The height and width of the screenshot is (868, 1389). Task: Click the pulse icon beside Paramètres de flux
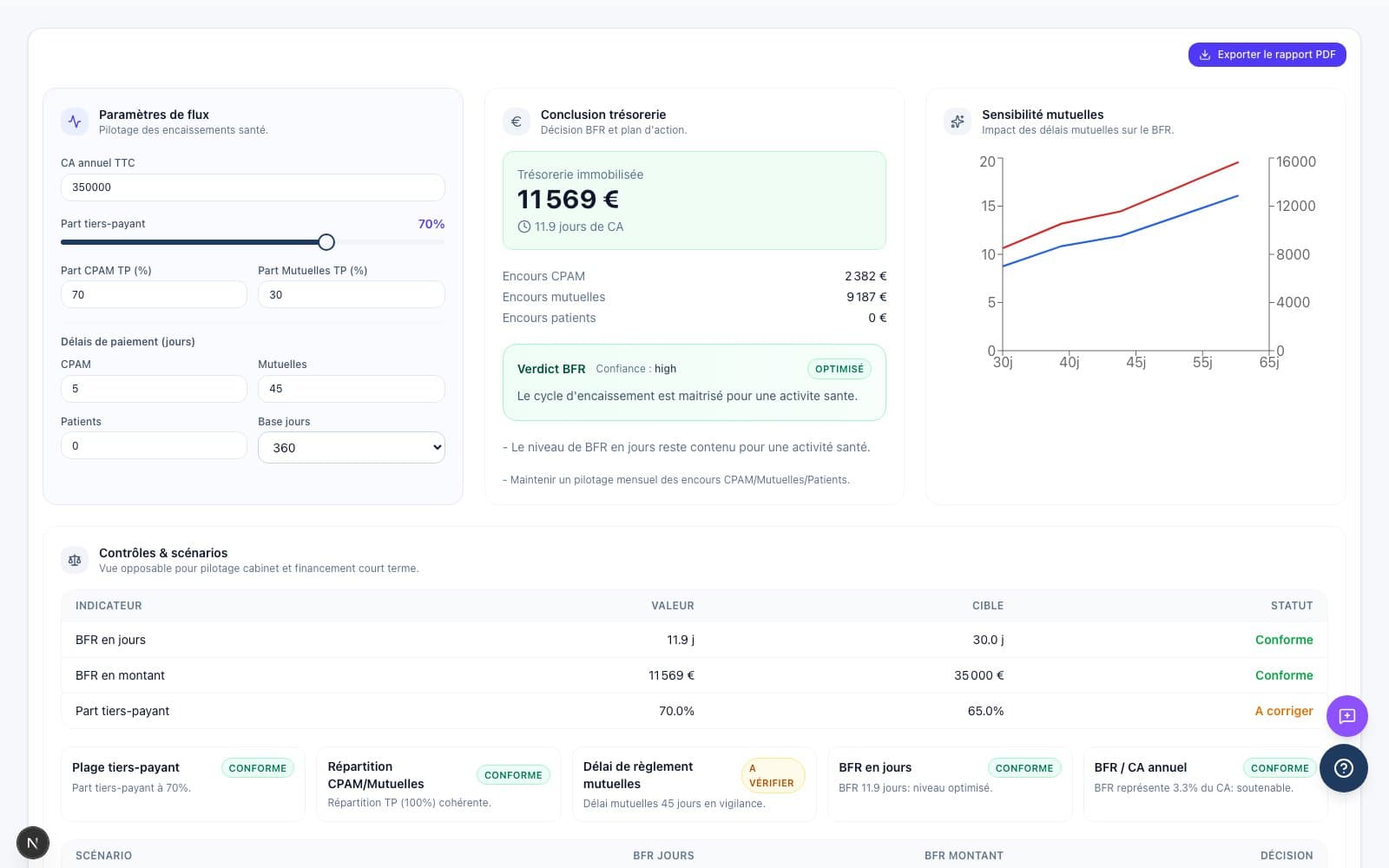point(75,122)
